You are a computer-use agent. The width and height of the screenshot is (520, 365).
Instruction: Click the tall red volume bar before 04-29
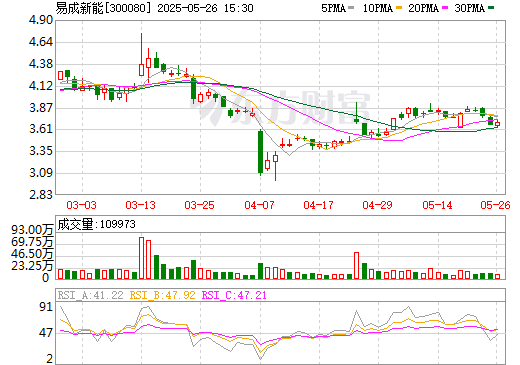[x=356, y=266]
